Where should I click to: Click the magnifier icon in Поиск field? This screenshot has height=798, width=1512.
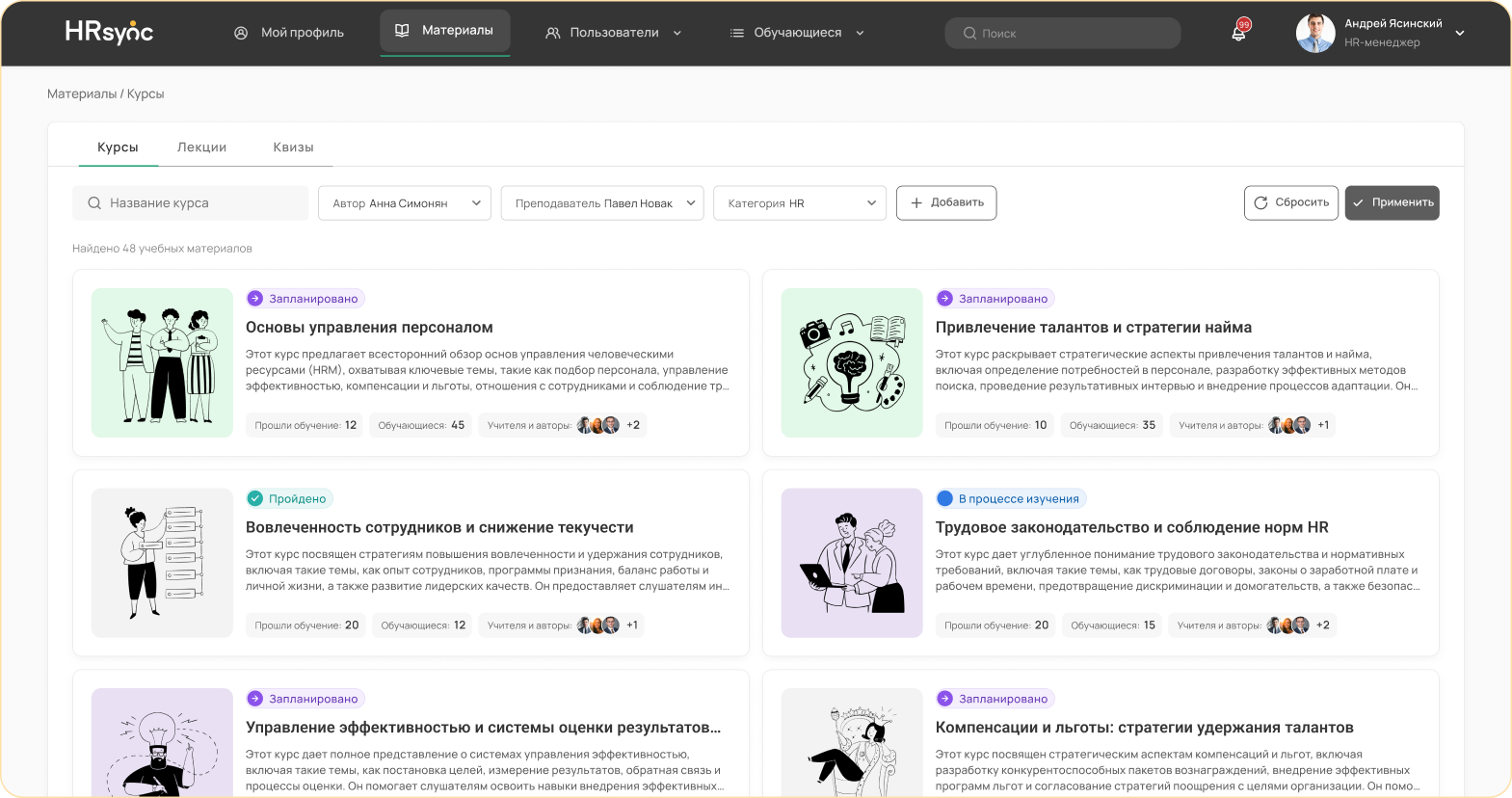tap(969, 33)
